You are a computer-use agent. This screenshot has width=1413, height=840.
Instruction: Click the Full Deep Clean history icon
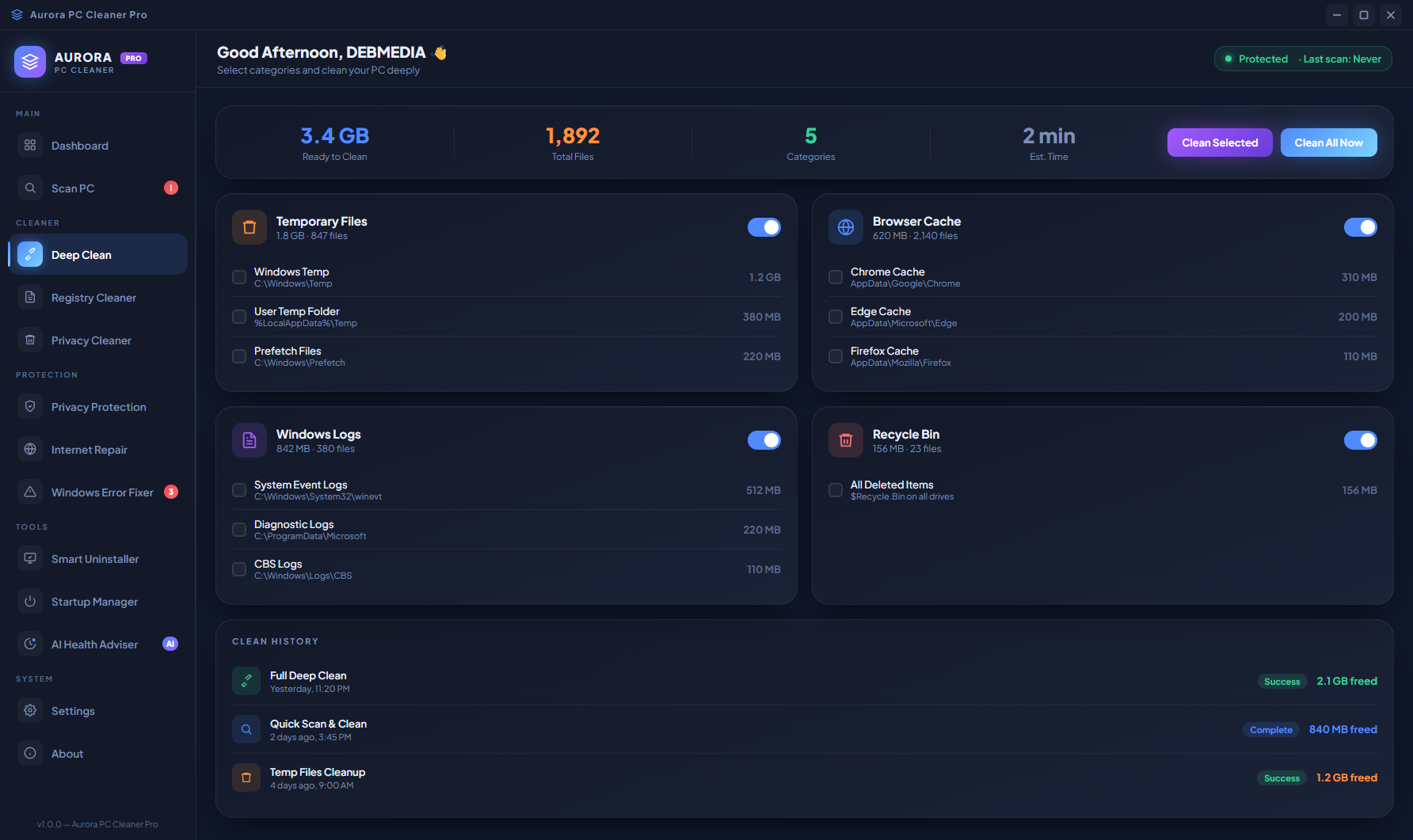[x=246, y=681]
